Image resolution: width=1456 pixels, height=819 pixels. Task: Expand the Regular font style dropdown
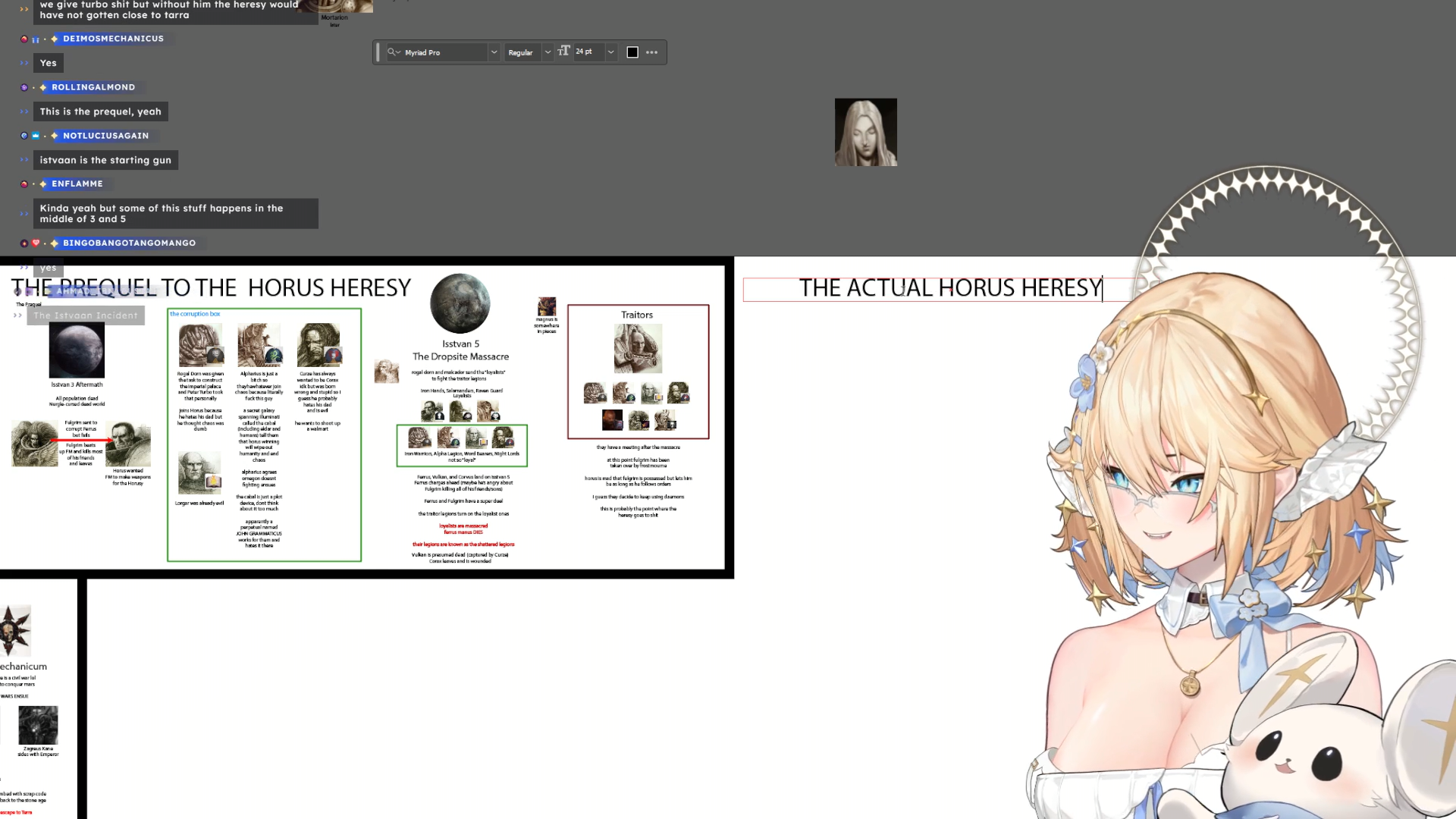pos(548,52)
